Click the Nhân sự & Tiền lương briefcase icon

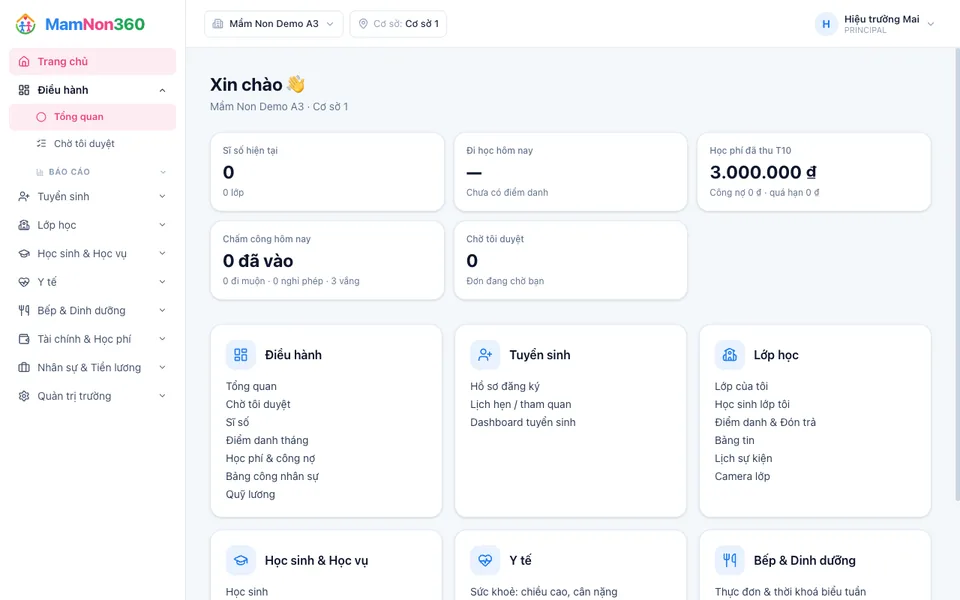coord(24,367)
